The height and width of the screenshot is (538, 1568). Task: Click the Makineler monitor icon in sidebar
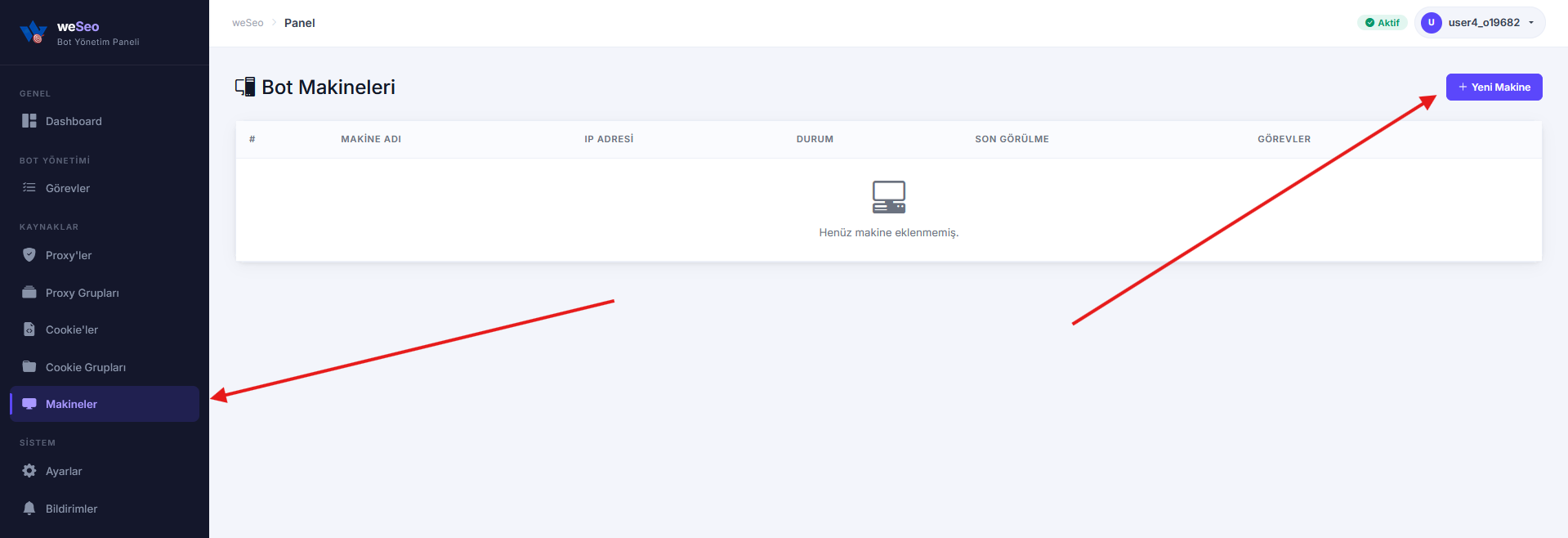(x=29, y=404)
